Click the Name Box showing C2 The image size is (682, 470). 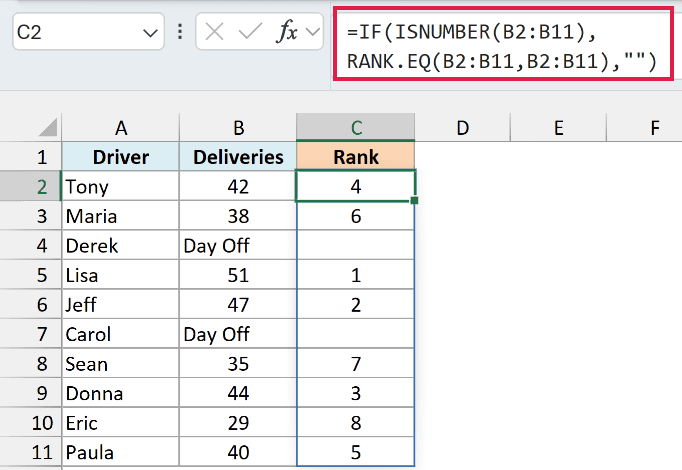coord(88,32)
